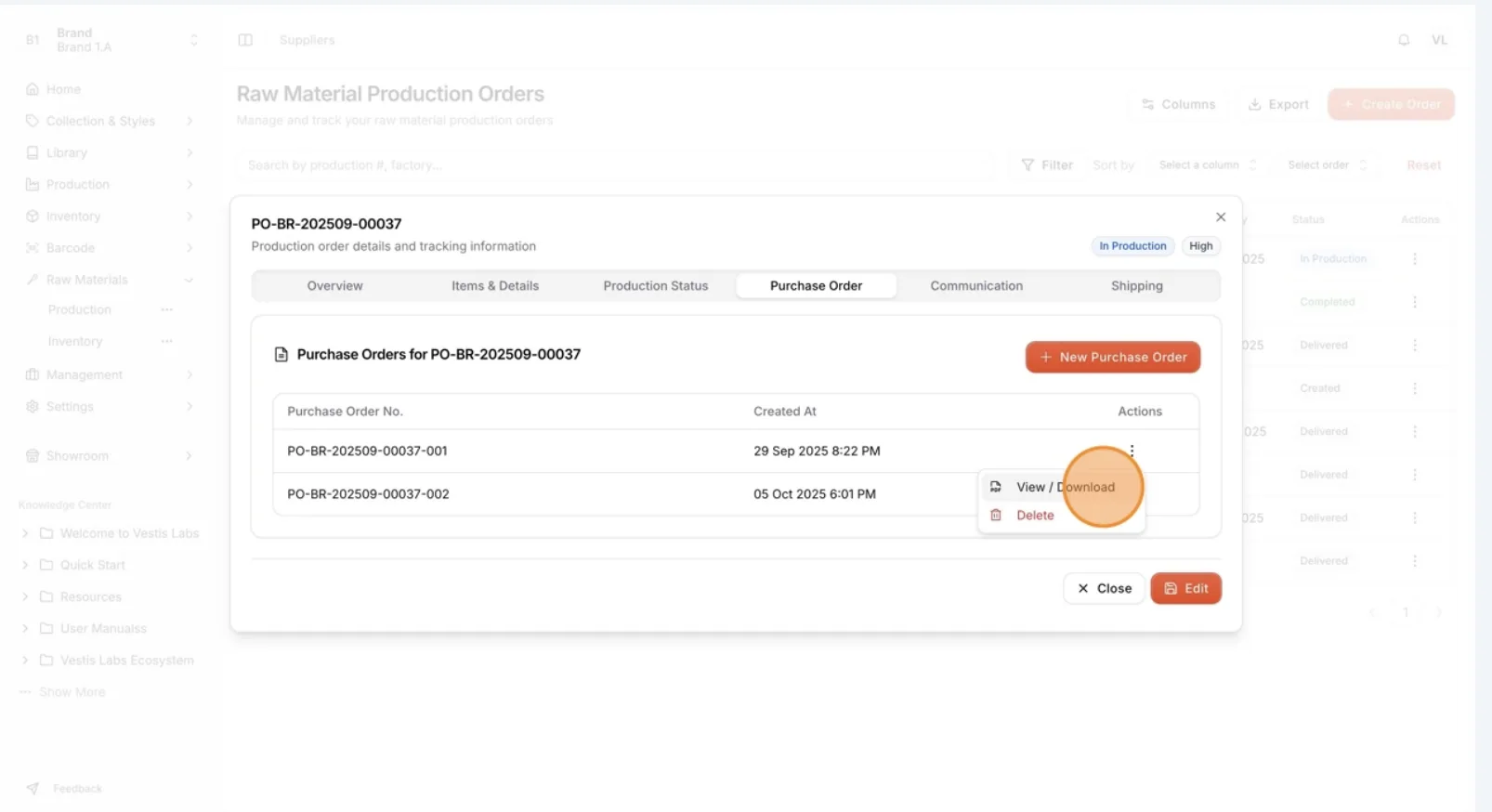
Task: Open the Select a column dropdown
Action: pos(1208,165)
